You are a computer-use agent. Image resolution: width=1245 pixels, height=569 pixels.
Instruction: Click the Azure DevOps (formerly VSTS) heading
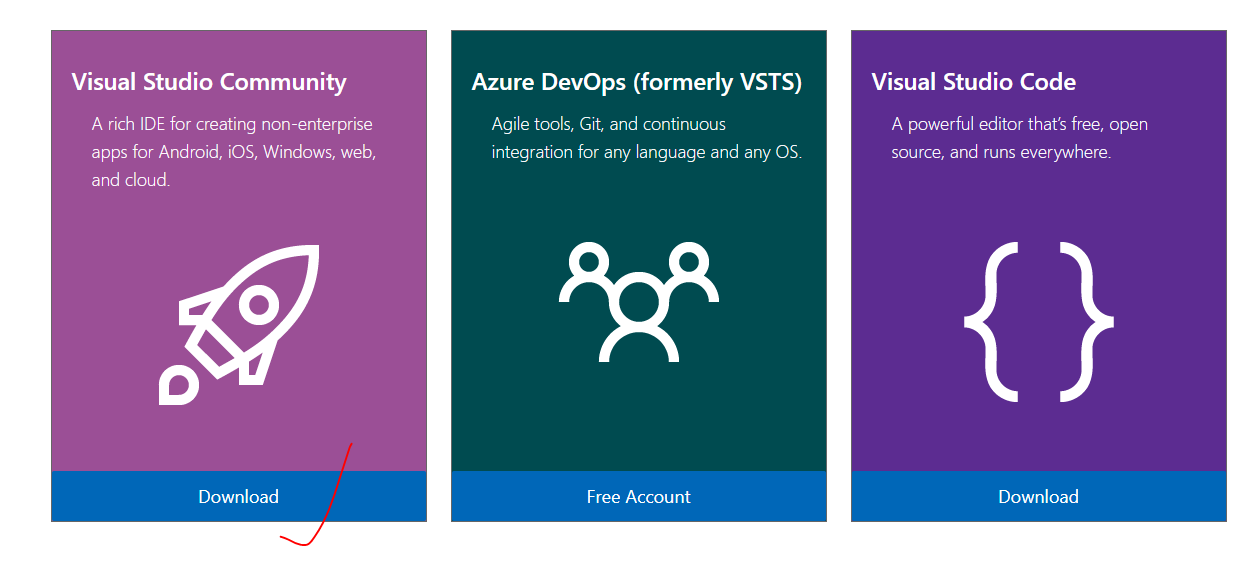tap(637, 82)
